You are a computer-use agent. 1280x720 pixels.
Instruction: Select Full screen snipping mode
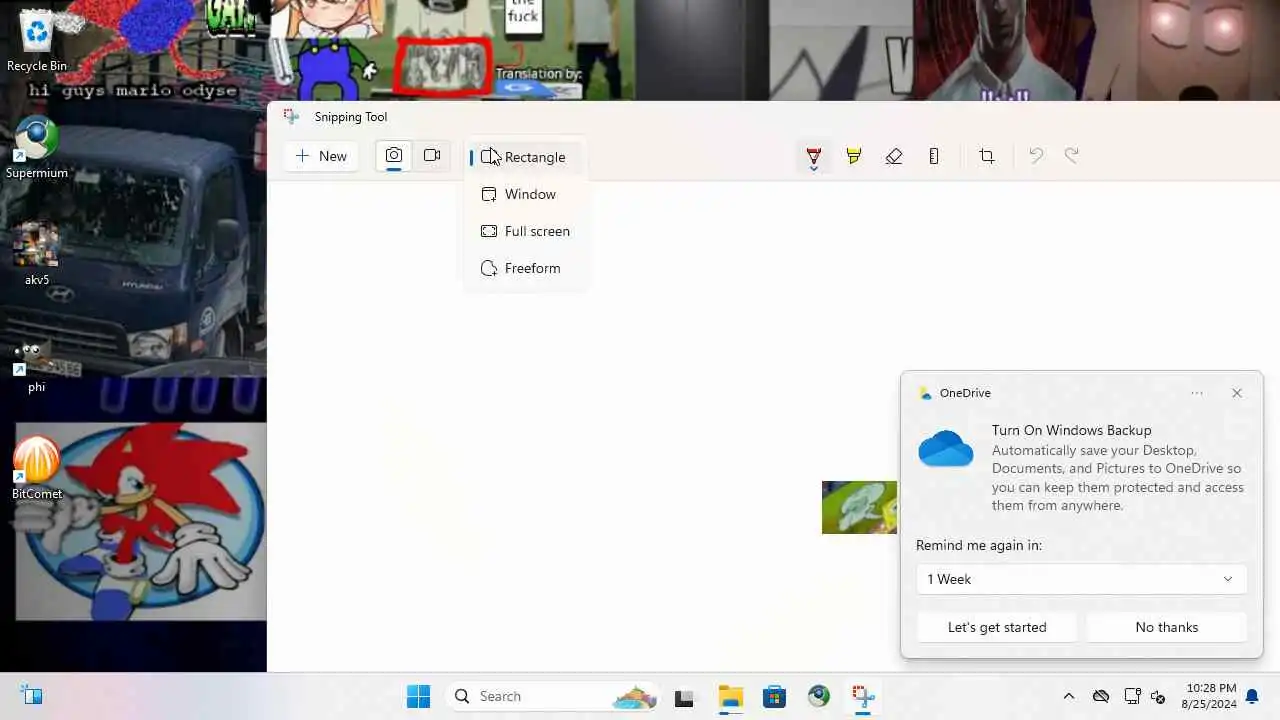pyautogui.click(x=525, y=231)
